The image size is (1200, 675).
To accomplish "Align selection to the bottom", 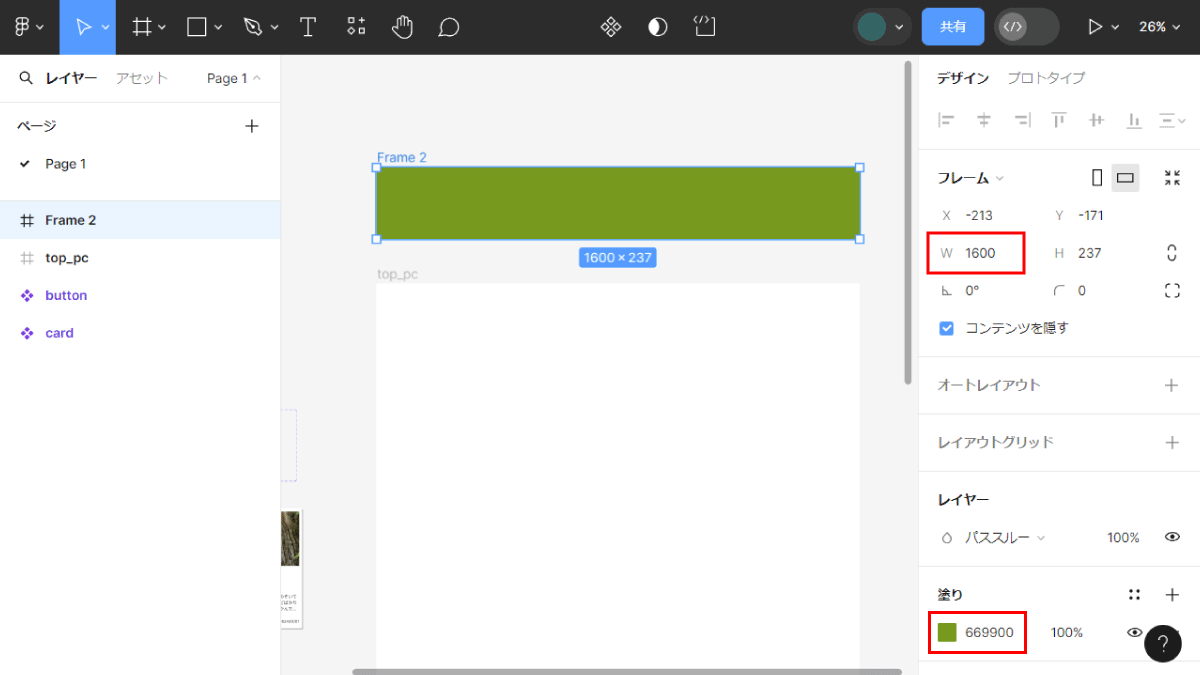I will click(1134, 120).
